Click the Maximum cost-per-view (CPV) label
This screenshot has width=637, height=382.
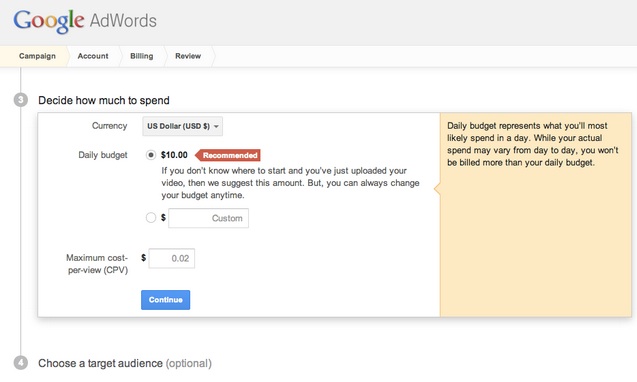98,264
